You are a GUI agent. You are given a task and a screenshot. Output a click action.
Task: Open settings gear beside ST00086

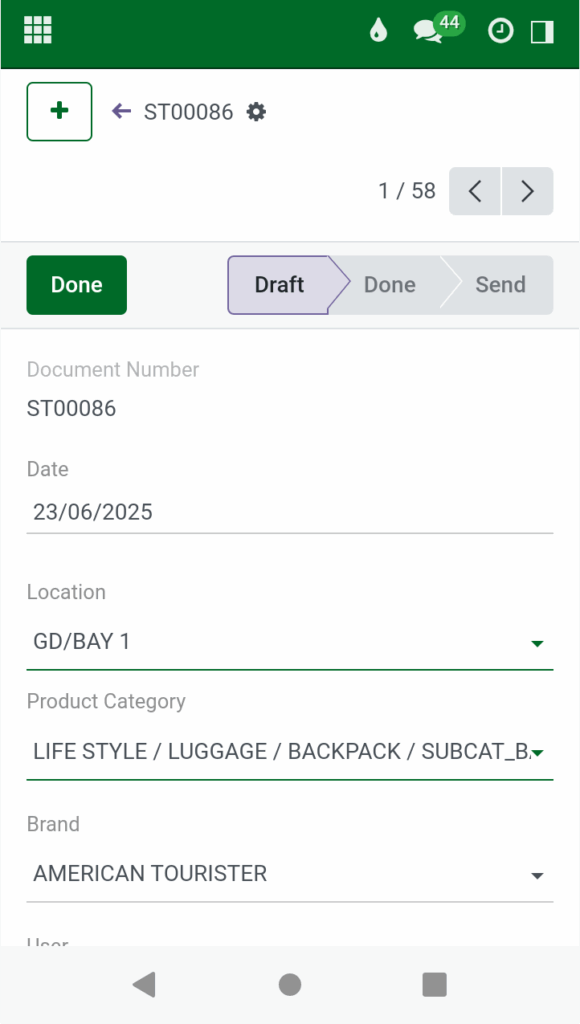click(256, 112)
